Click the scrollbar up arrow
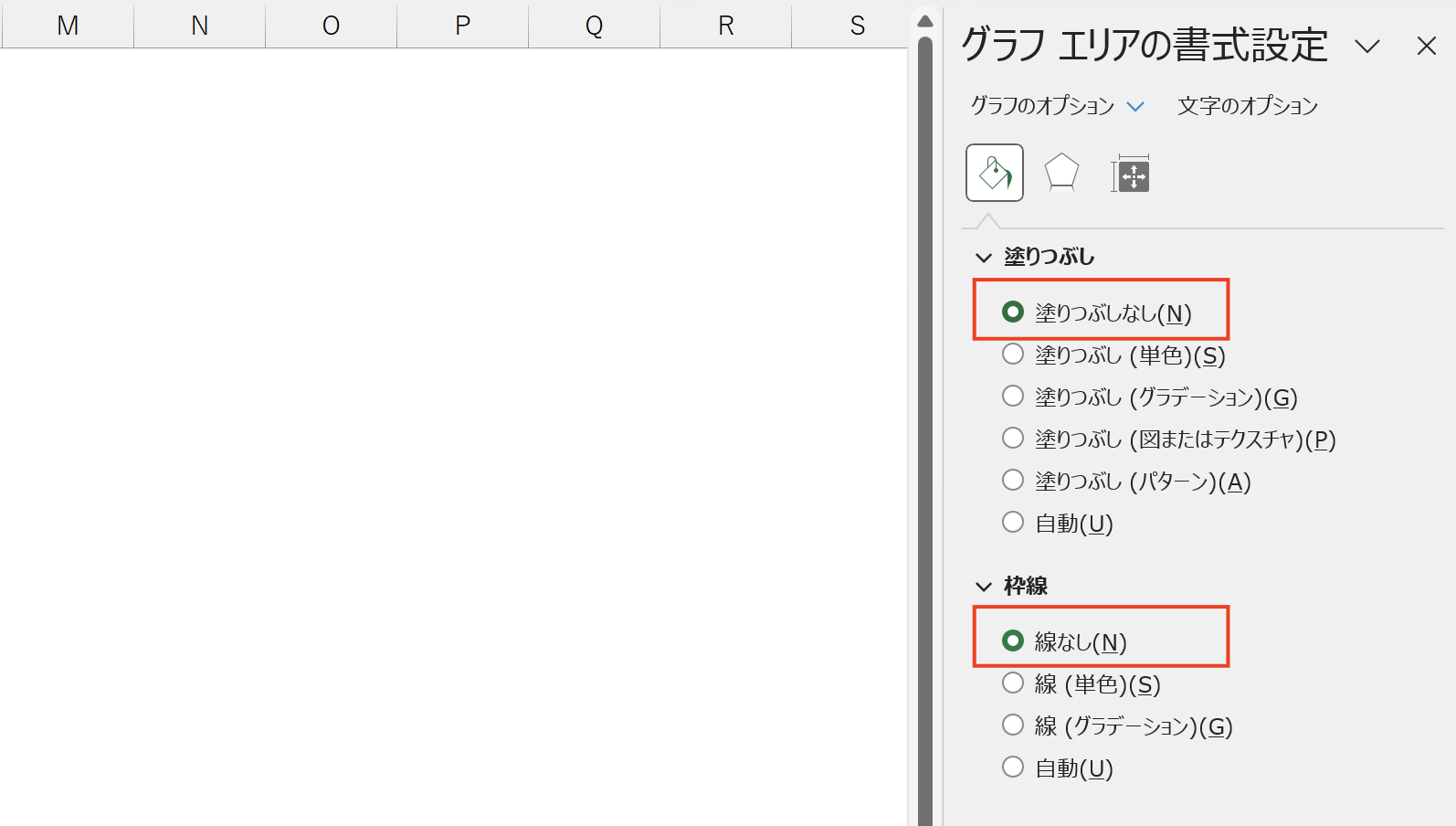The image size is (1456, 826). click(x=925, y=21)
